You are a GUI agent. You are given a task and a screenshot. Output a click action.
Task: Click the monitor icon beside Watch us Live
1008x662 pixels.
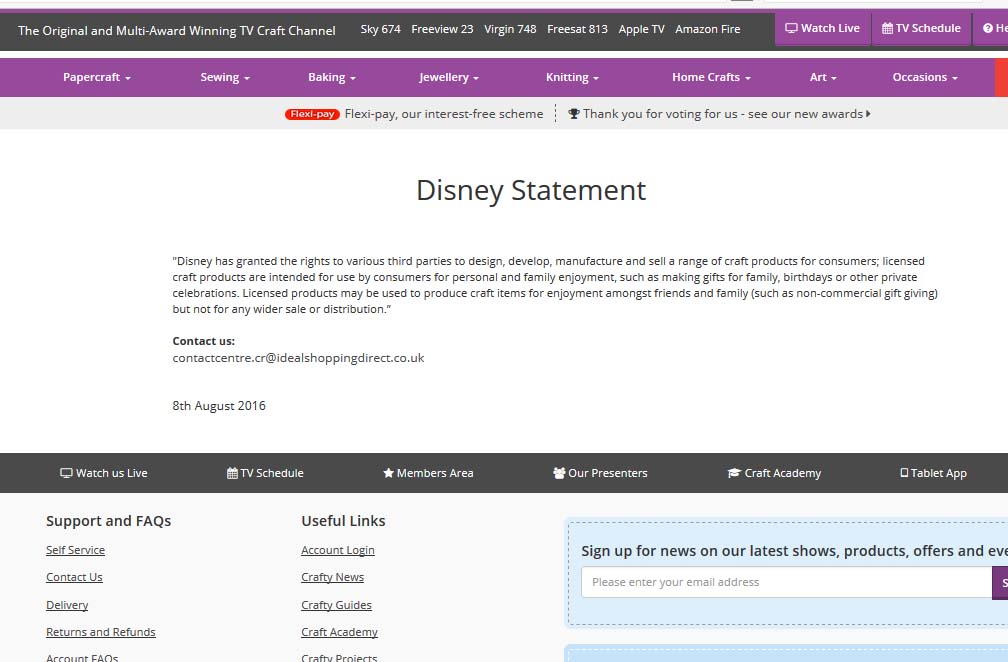coord(66,473)
